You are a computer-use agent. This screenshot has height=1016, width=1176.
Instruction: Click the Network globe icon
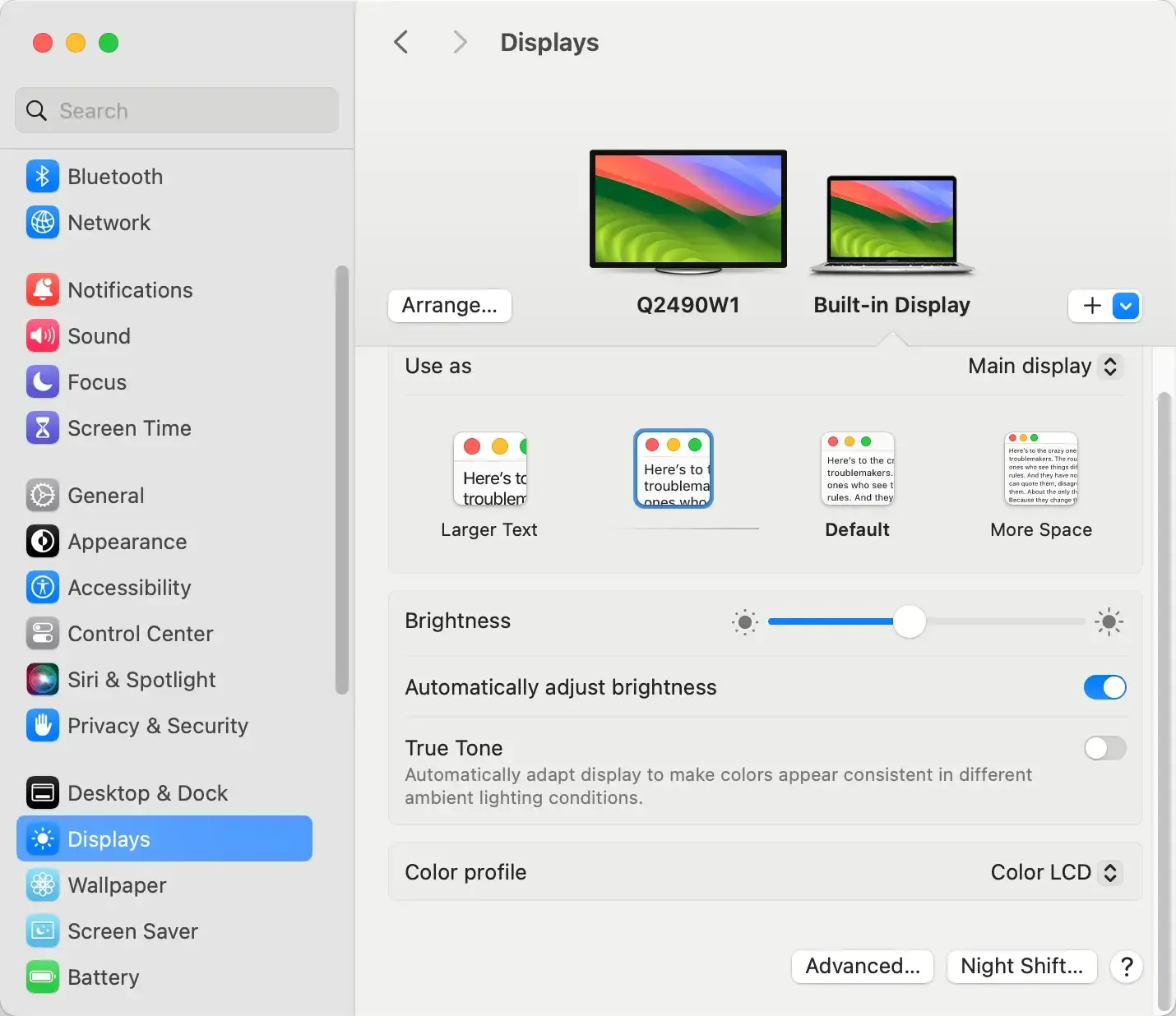coord(43,222)
